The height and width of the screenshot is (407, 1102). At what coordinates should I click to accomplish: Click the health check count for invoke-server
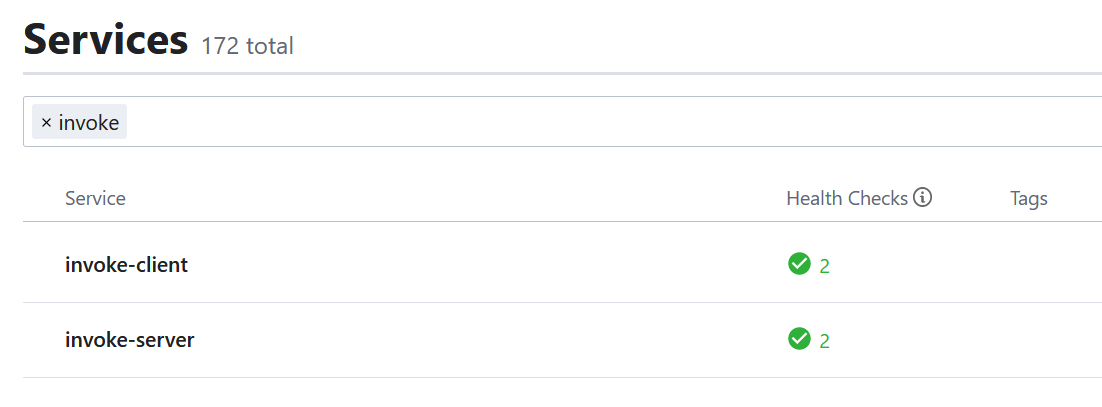pos(825,341)
